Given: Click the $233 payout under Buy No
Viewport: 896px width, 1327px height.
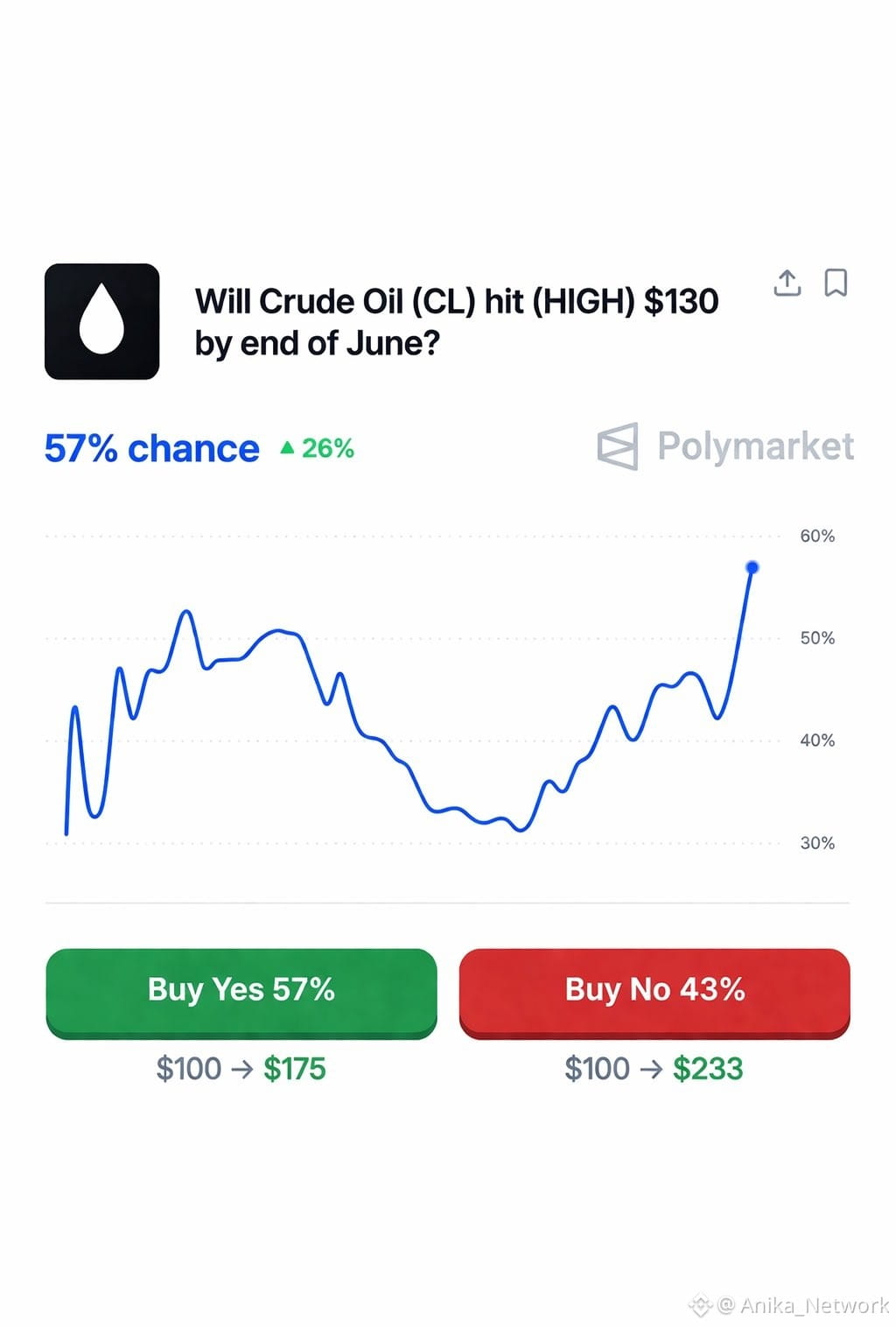Looking at the screenshot, I should [x=708, y=1069].
